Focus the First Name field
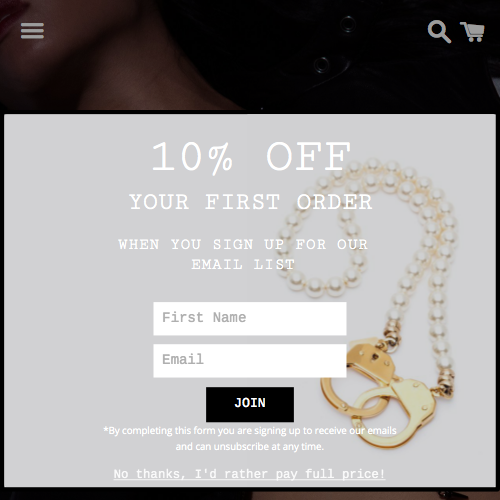Viewport: 500px width, 500px height. [250, 318]
